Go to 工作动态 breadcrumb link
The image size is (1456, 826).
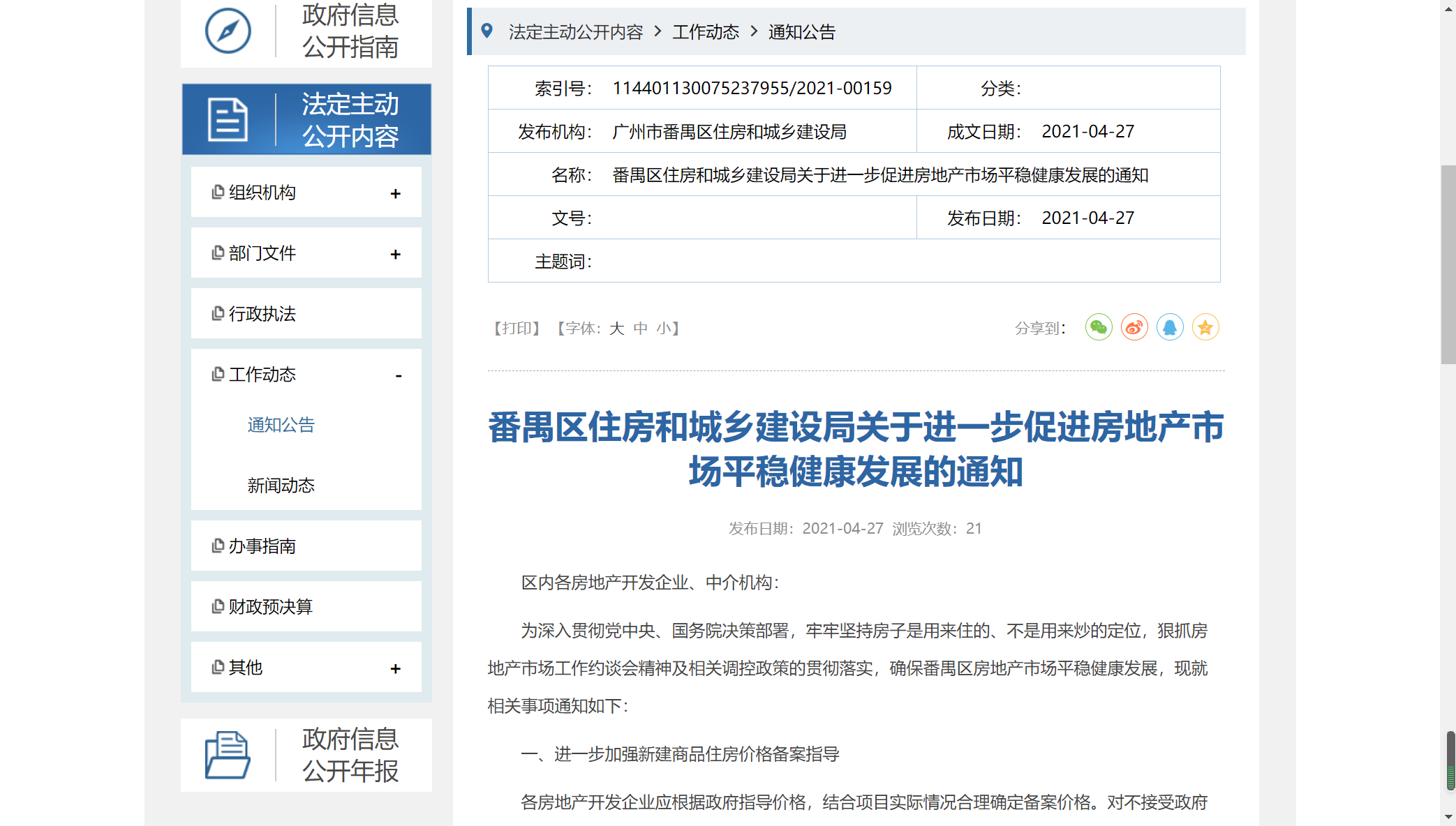click(706, 32)
